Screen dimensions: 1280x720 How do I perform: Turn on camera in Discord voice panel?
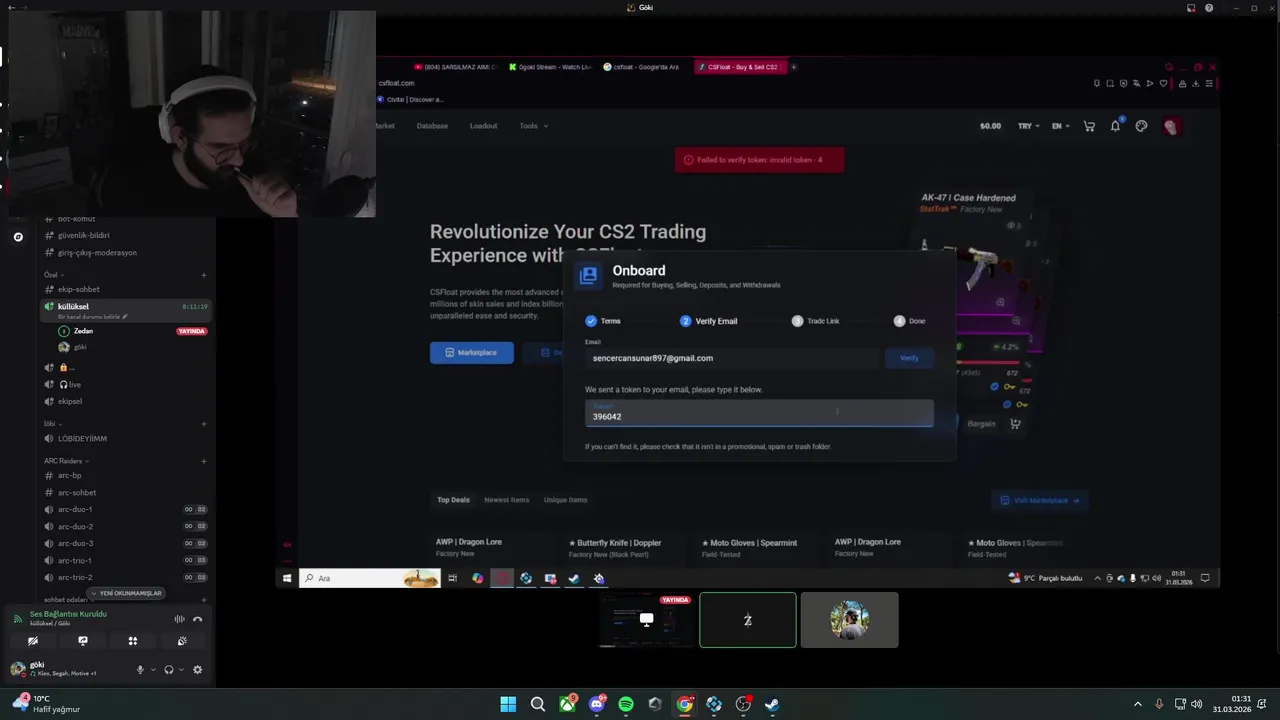pos(33,641)
